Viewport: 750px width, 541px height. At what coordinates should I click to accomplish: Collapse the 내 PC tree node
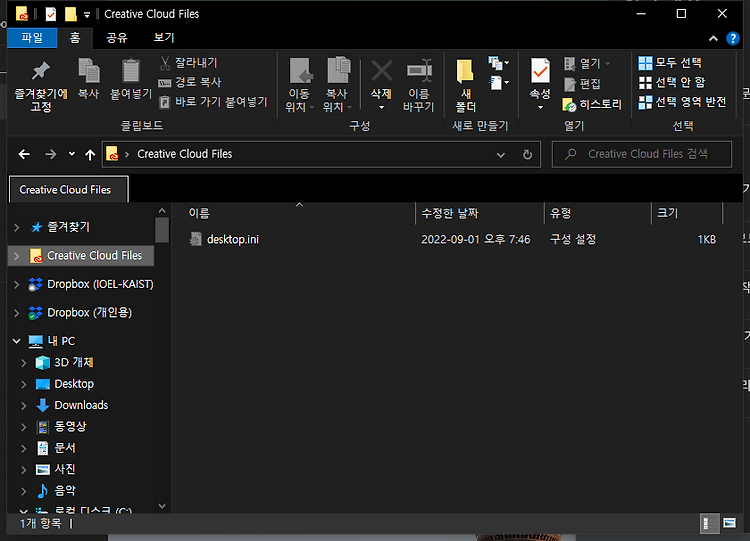[17, 341]
